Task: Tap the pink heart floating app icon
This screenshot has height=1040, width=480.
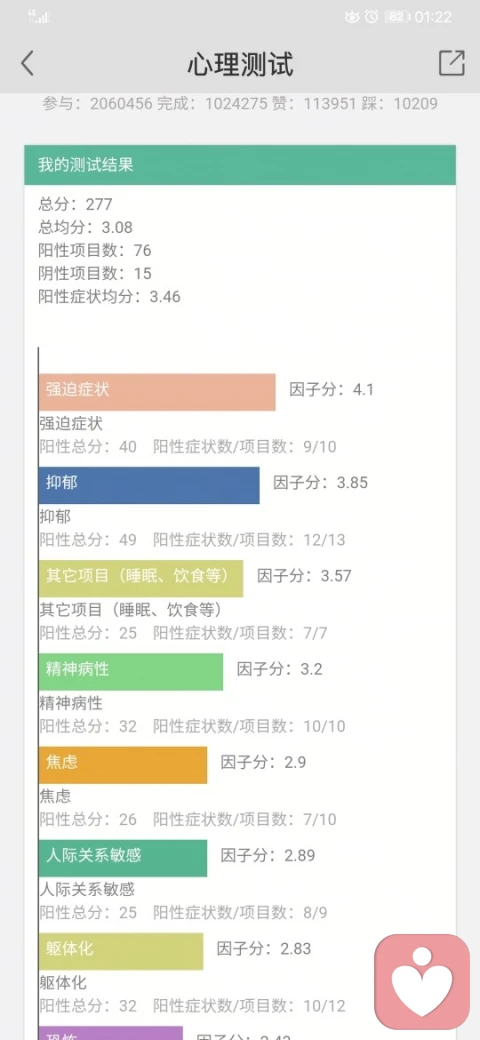Action: (422, 982)
